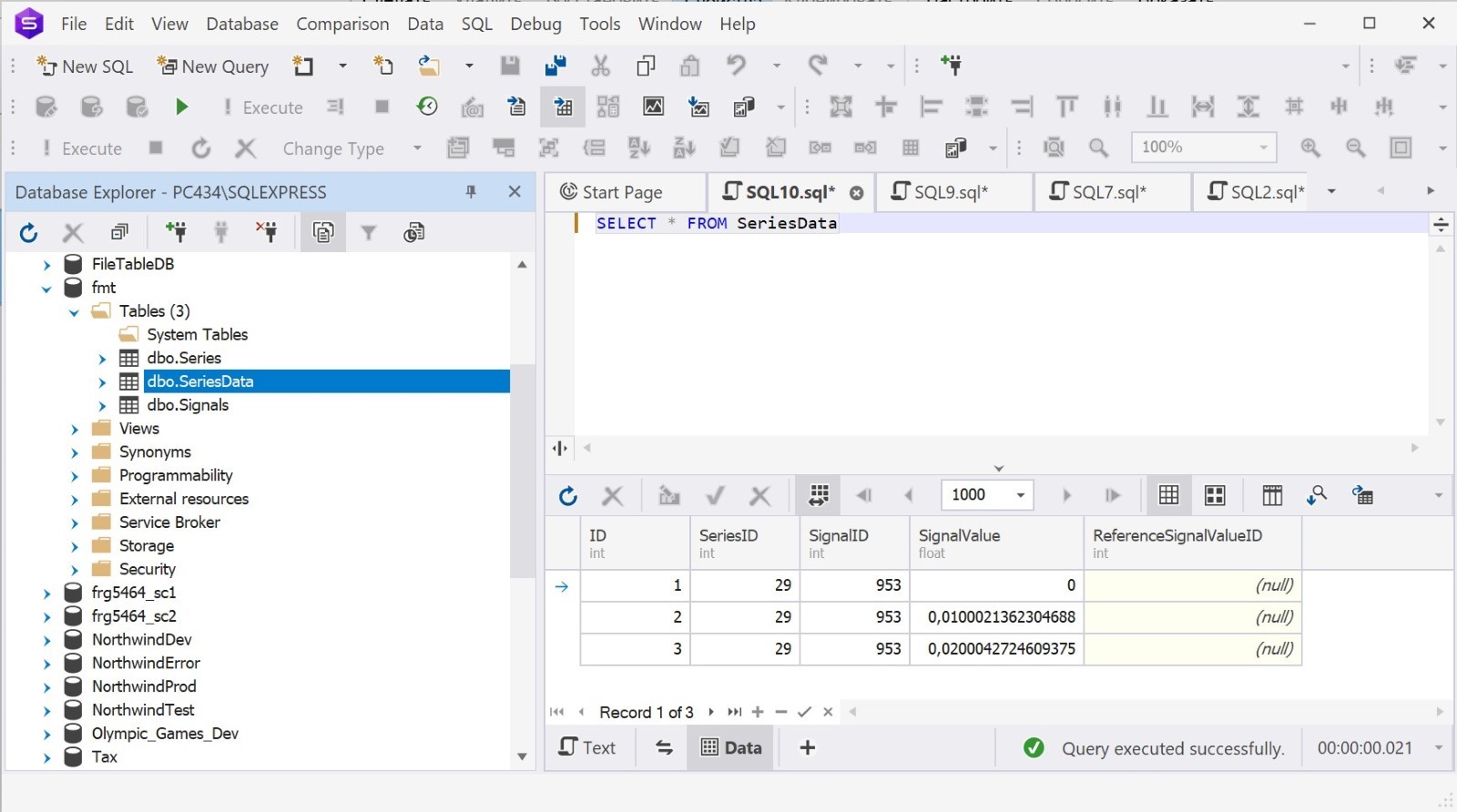The width and height of the screenshot is (1457, 812).
Task: Select cell with value 0,0100021362304688
Action: (x=996, y=617)
